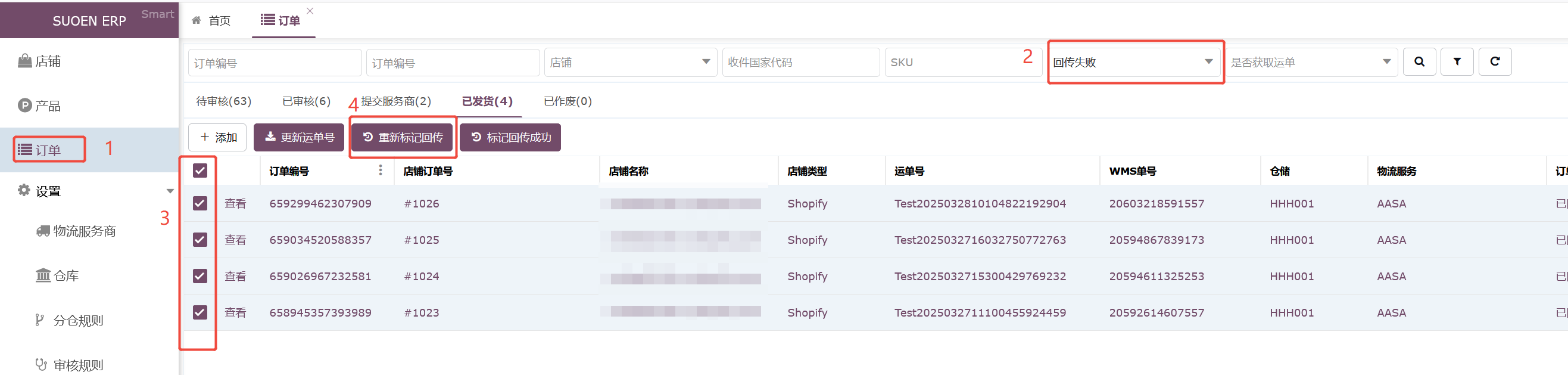Click the 物流服务商 truck icon
The height and width of the screenshot is (375, 1568).
[x=43, y=231]
